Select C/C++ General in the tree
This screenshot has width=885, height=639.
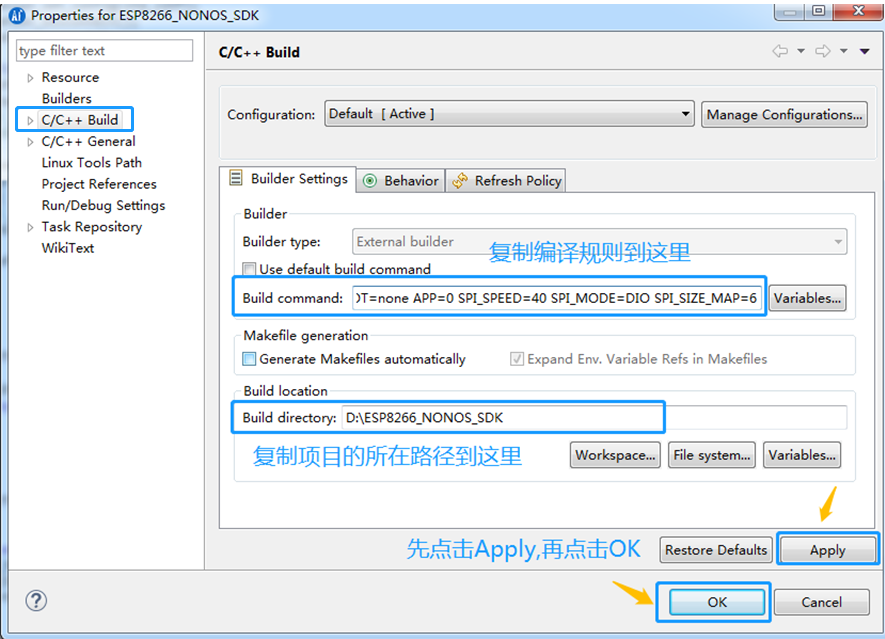[x=88, y=142]
